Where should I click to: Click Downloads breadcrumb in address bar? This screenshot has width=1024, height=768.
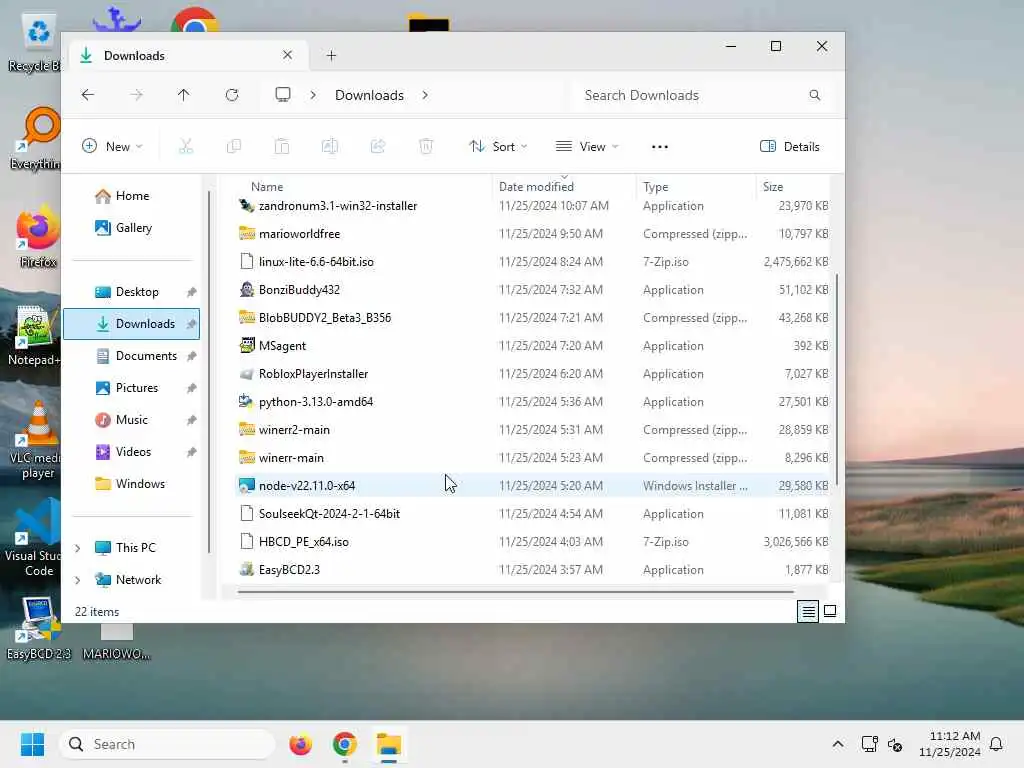369,95
